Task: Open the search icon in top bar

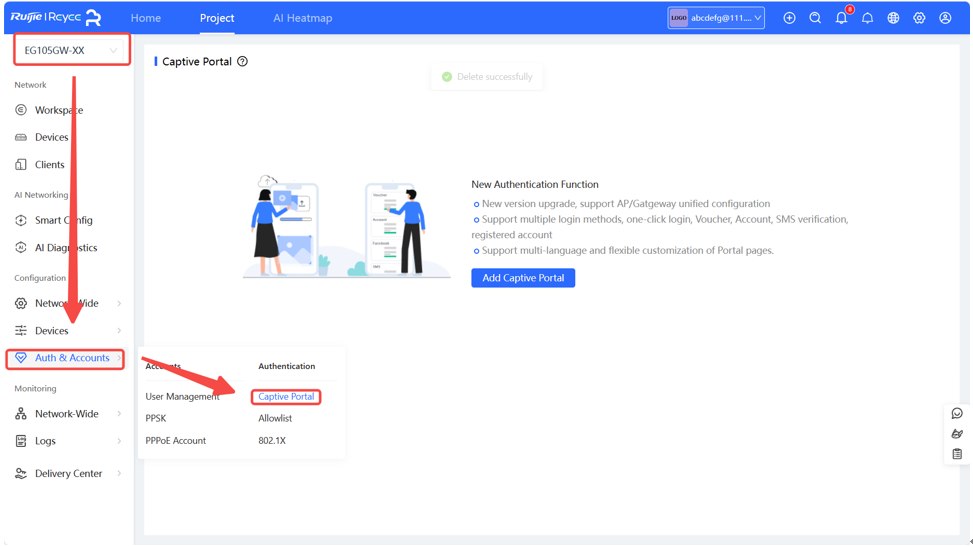Action: (x=815, y=18)
